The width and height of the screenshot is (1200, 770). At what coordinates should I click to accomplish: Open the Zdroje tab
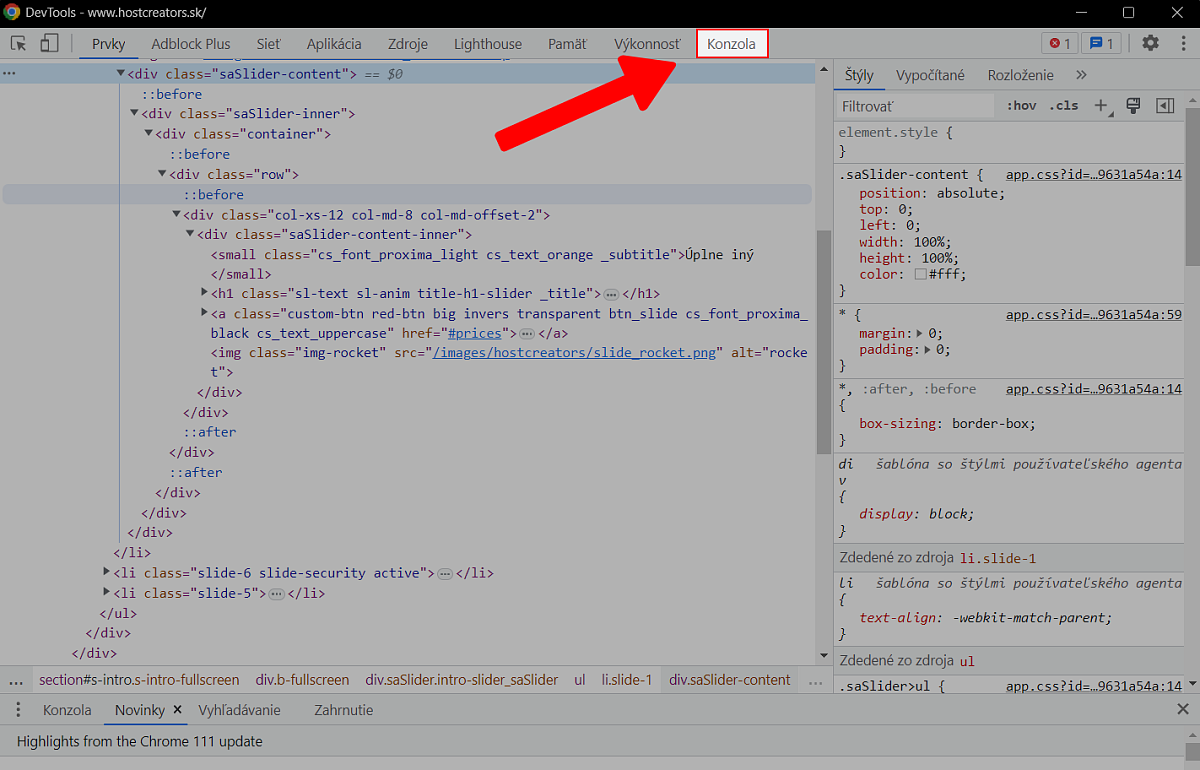click(x=407, y=44)
